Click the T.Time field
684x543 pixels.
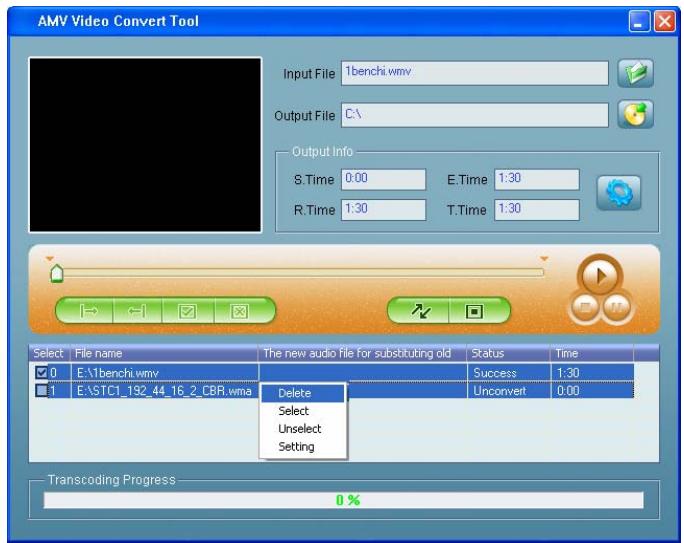click(537, 210)
